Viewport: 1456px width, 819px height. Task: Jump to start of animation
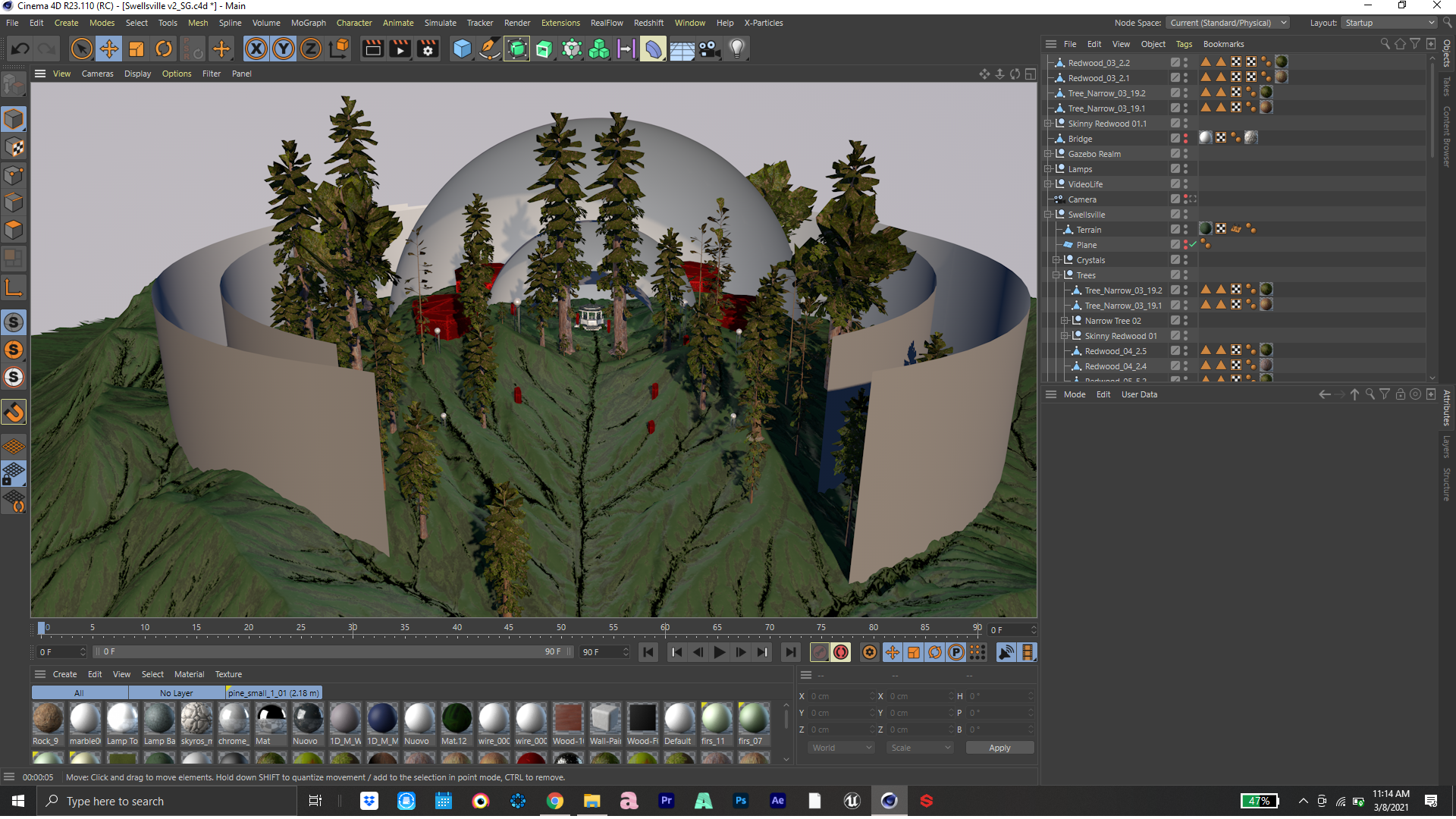pos(648,652)
